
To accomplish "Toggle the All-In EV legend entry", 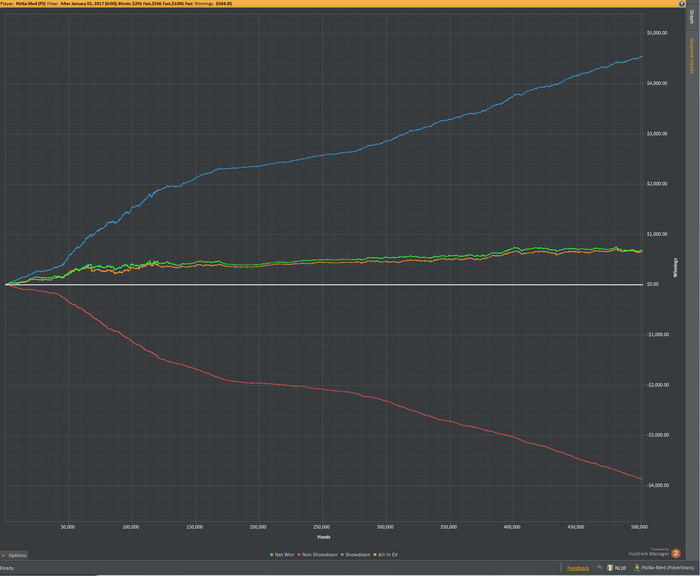I will 385,555.
